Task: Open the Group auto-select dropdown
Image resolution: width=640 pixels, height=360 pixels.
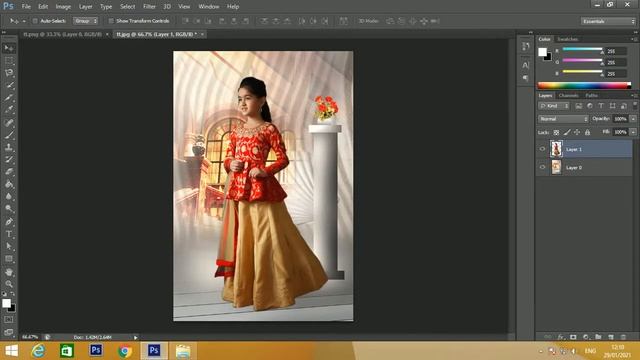Action: (x=85, y=21)
